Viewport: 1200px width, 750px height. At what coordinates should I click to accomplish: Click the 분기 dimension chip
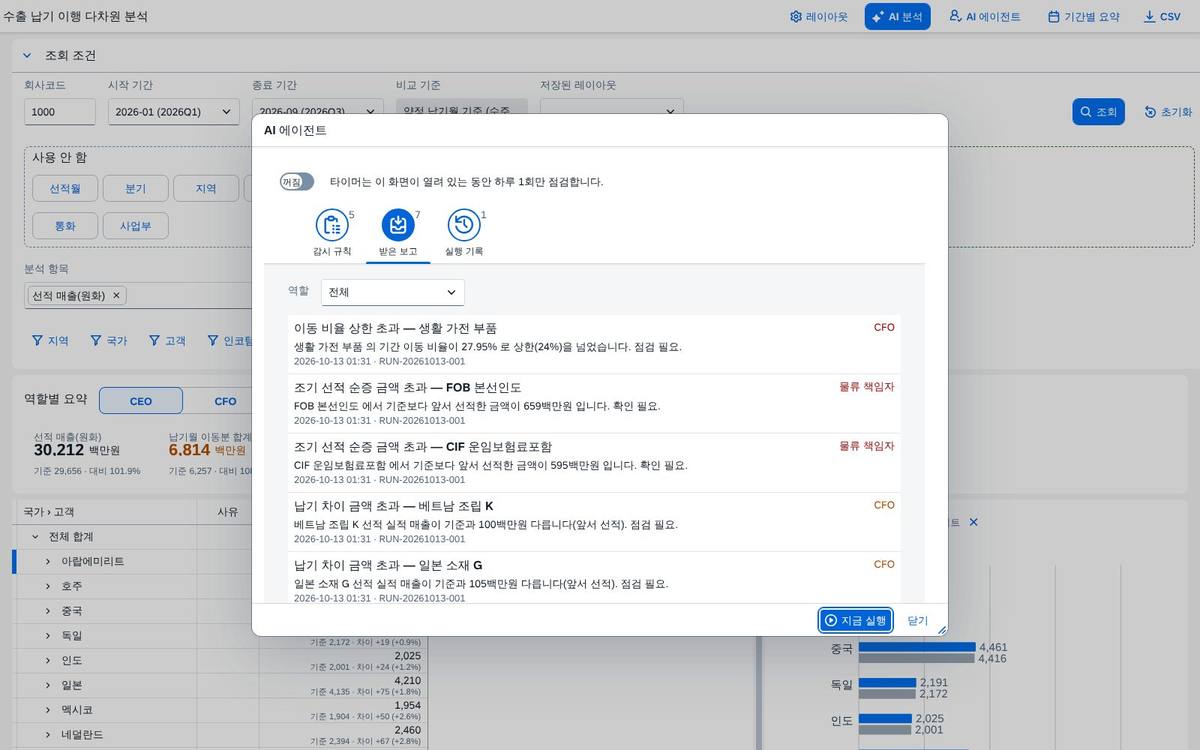pyautogui.click(x=135, y=188)
